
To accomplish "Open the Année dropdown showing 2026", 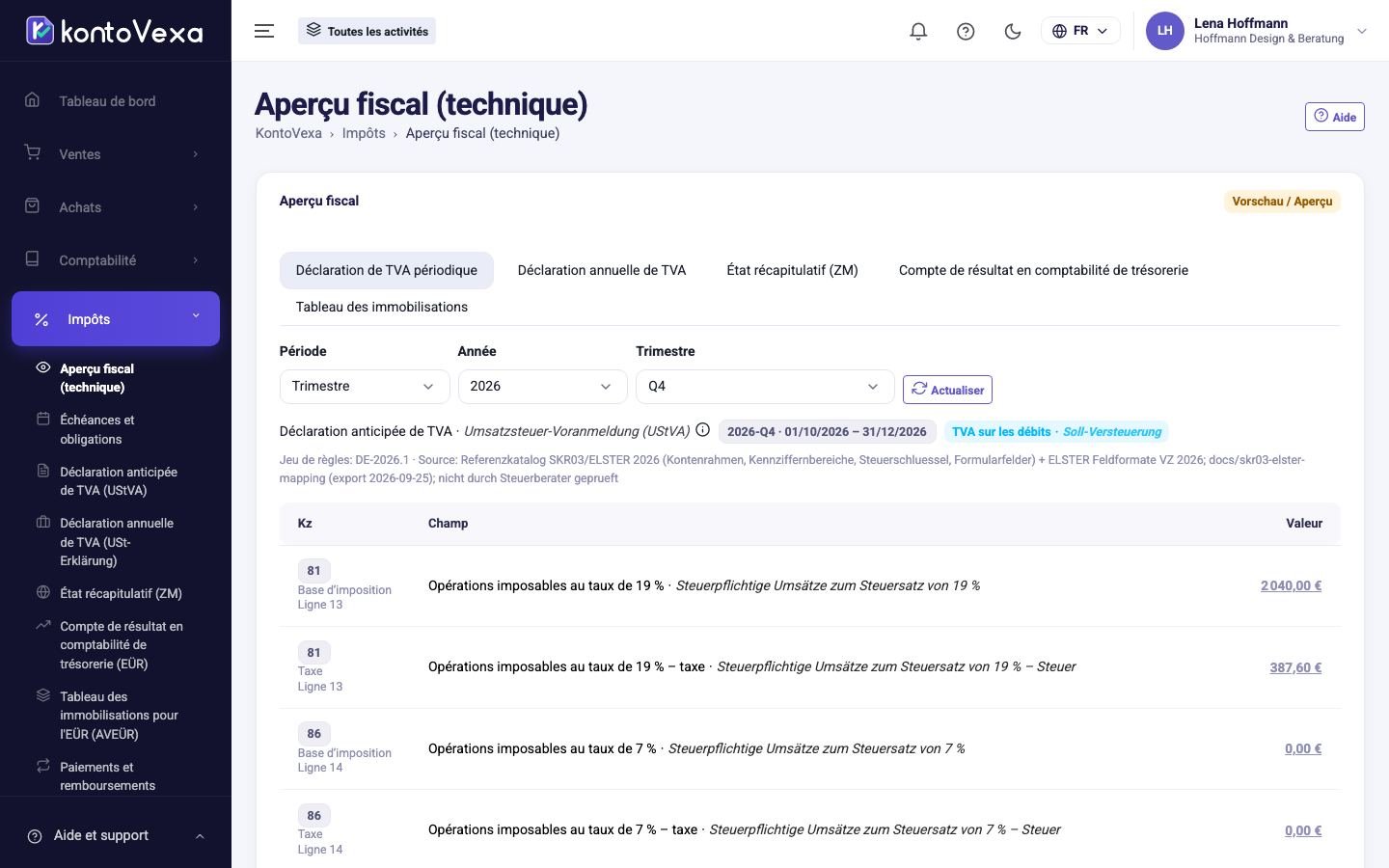I will coord(543,387).
